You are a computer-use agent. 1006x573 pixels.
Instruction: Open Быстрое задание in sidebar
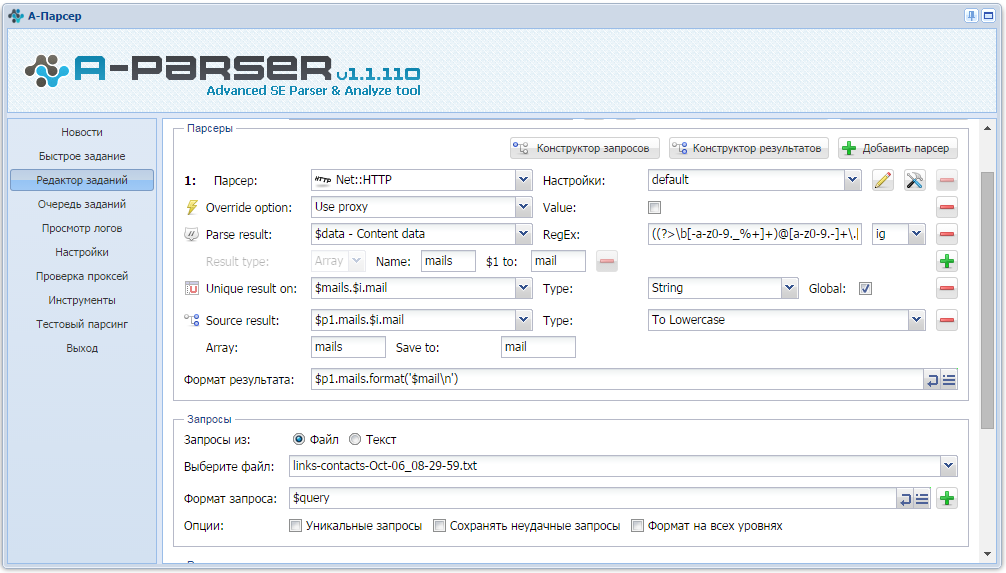coord(82,156)
